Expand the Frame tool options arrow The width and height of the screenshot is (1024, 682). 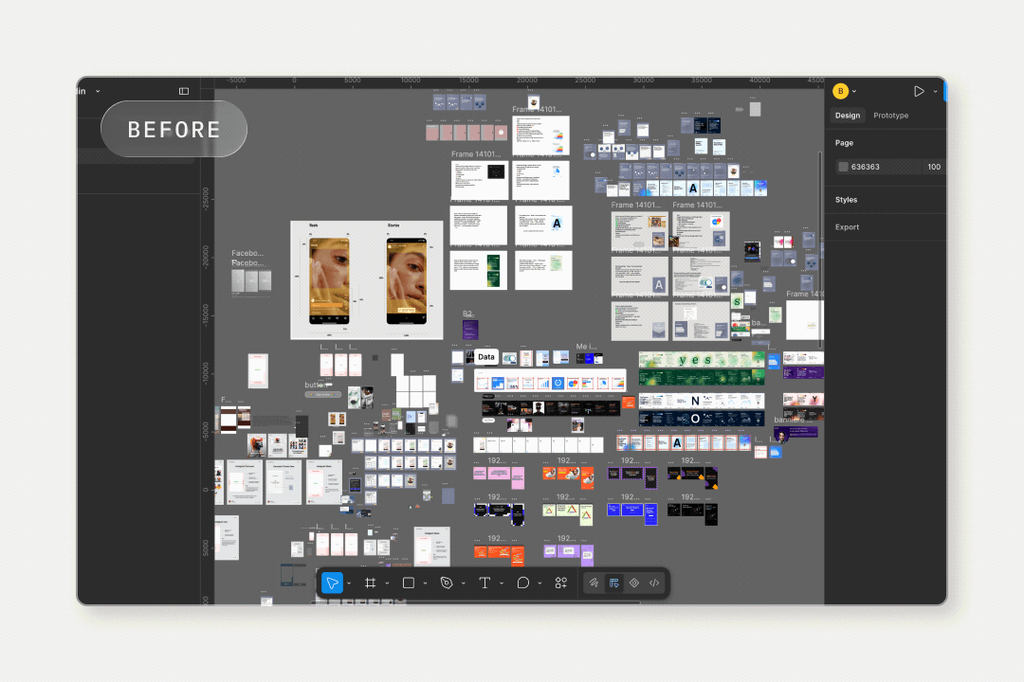point(387,583)
